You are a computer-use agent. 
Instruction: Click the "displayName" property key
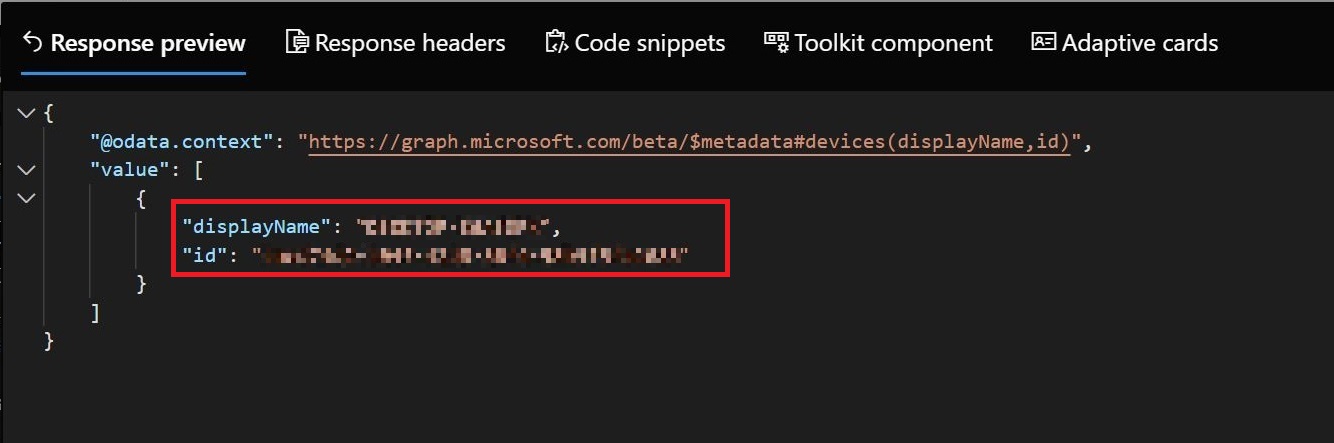tap(256, 228)
